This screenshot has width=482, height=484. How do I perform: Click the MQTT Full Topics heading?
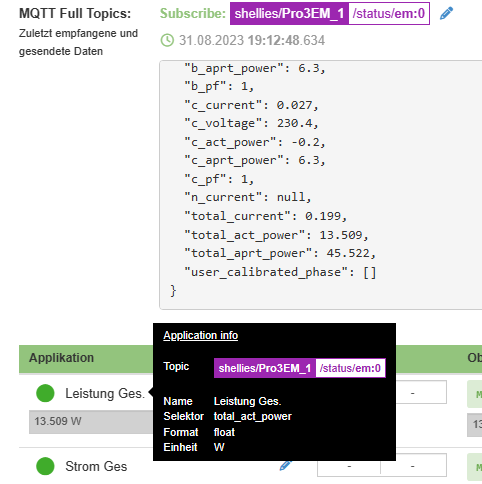tap(75, 13)
